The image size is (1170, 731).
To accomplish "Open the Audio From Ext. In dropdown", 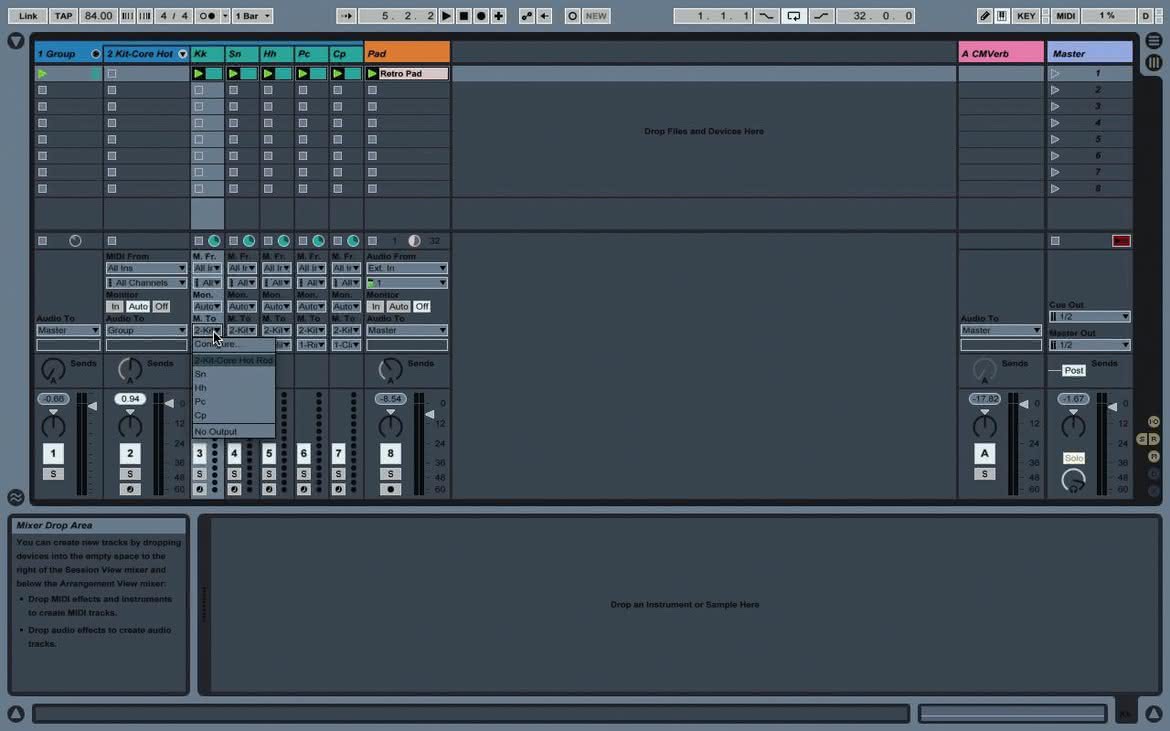I will click(407, 268).
